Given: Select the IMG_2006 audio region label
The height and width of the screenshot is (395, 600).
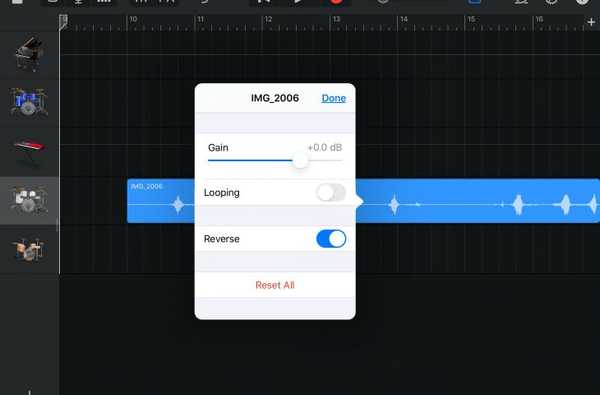Looking at the screenshot, I should pyautogui.click(x=147, y=186).
